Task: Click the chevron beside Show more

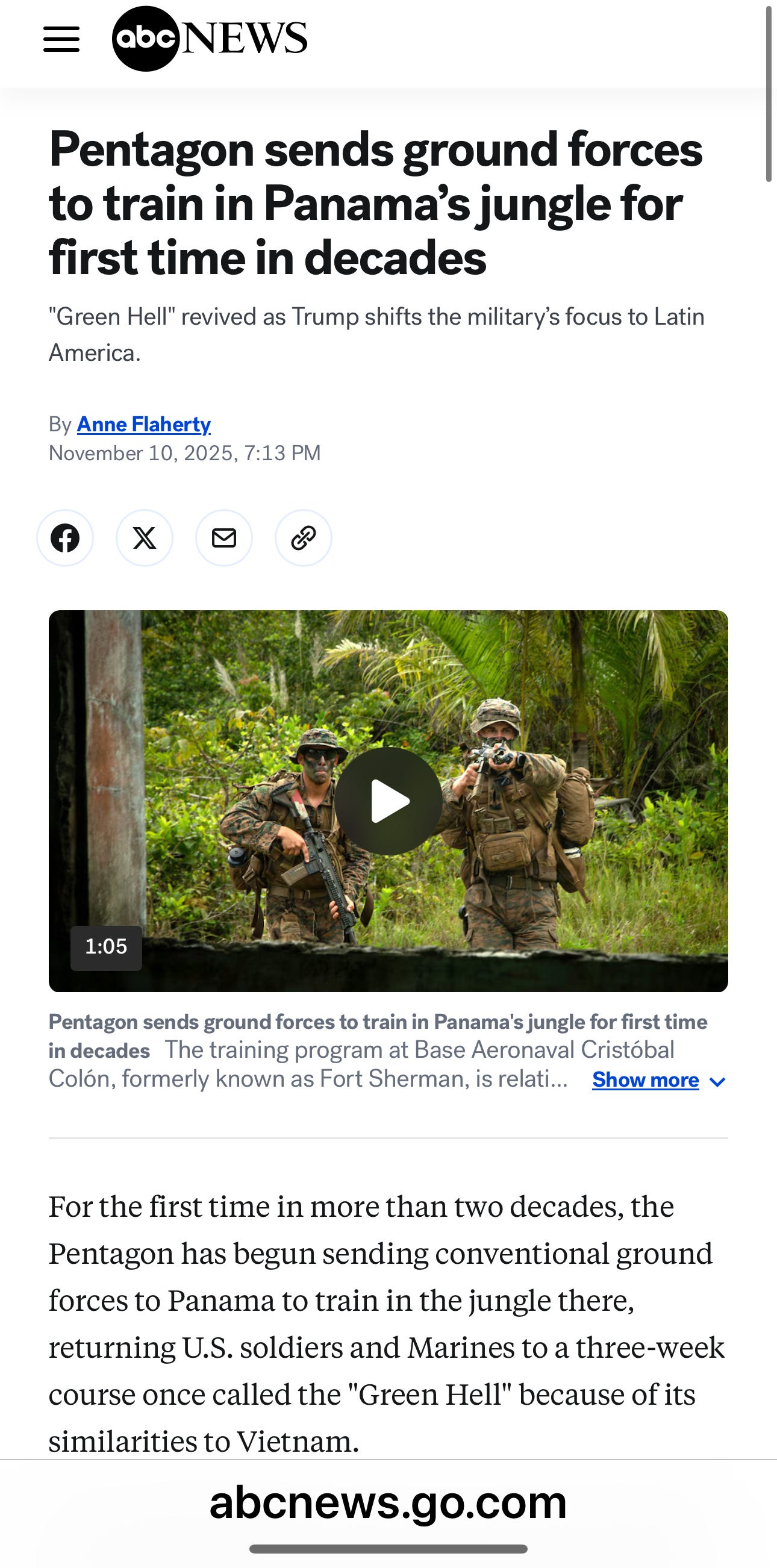Action: [717, 1082]
